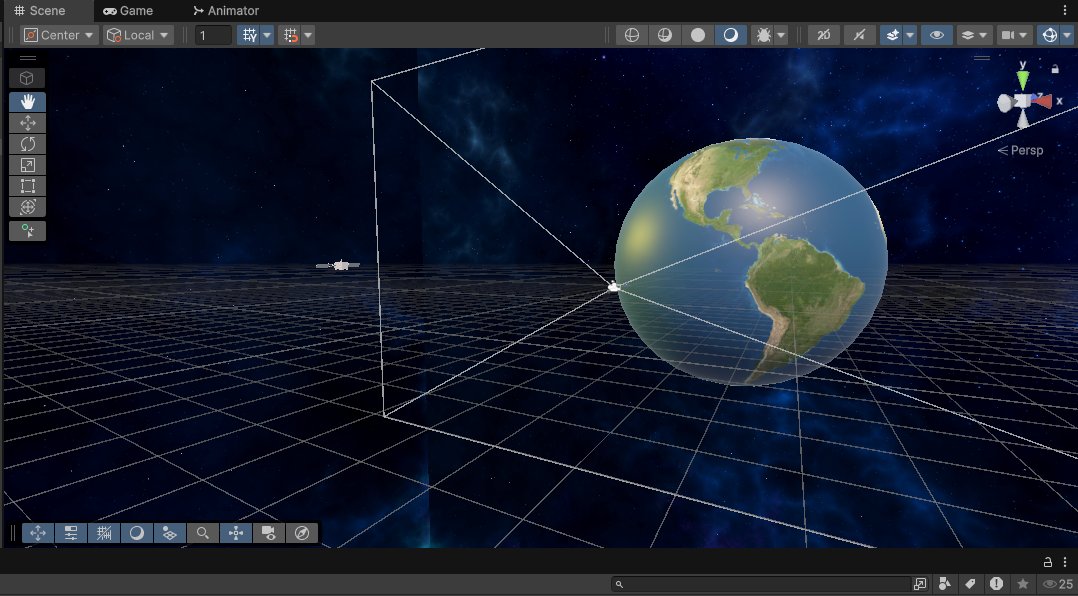Choose Wireframe draw mode globe icon
Viewport: 1078px width, 596px height.
(x=632, y=35)
